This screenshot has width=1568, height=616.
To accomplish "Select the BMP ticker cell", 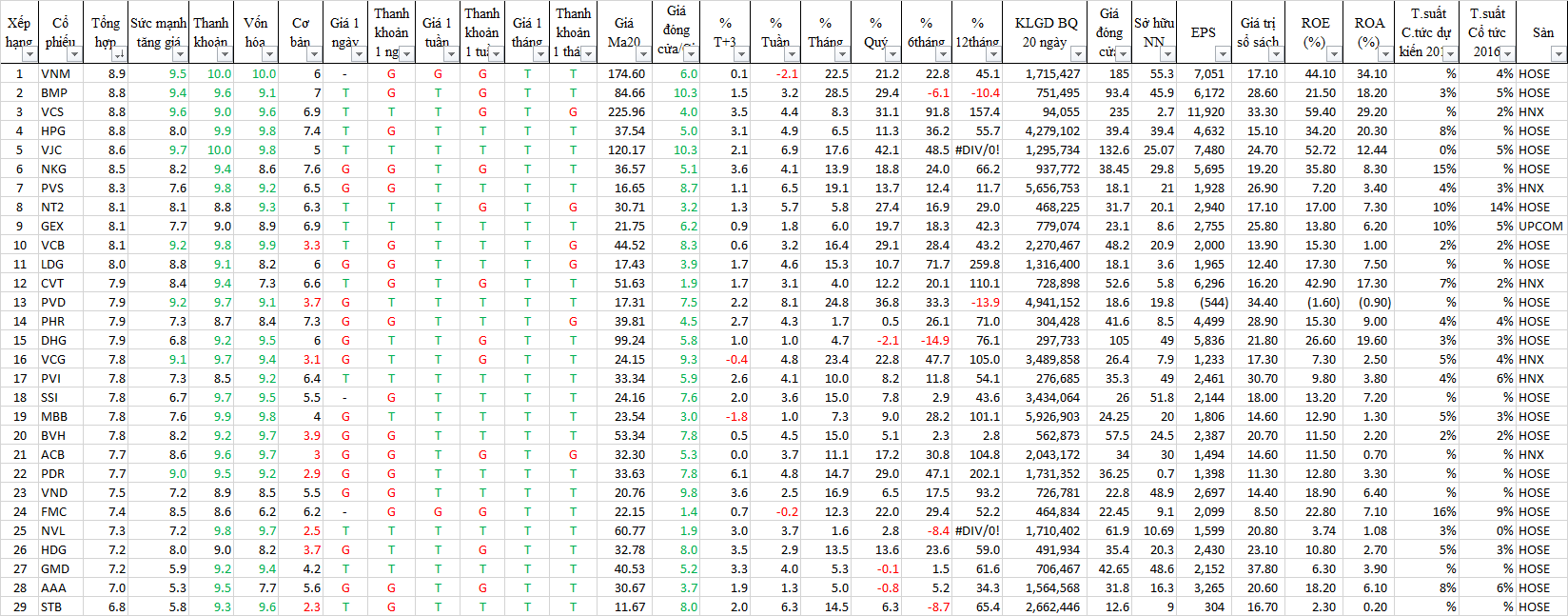I will click(62, 92).
